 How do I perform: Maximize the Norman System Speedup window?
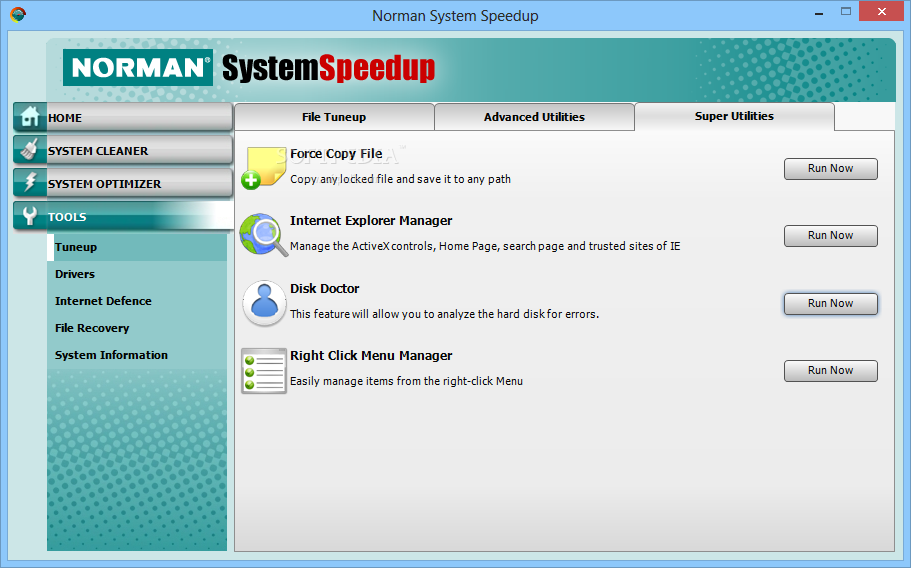[x=846, y=12]
